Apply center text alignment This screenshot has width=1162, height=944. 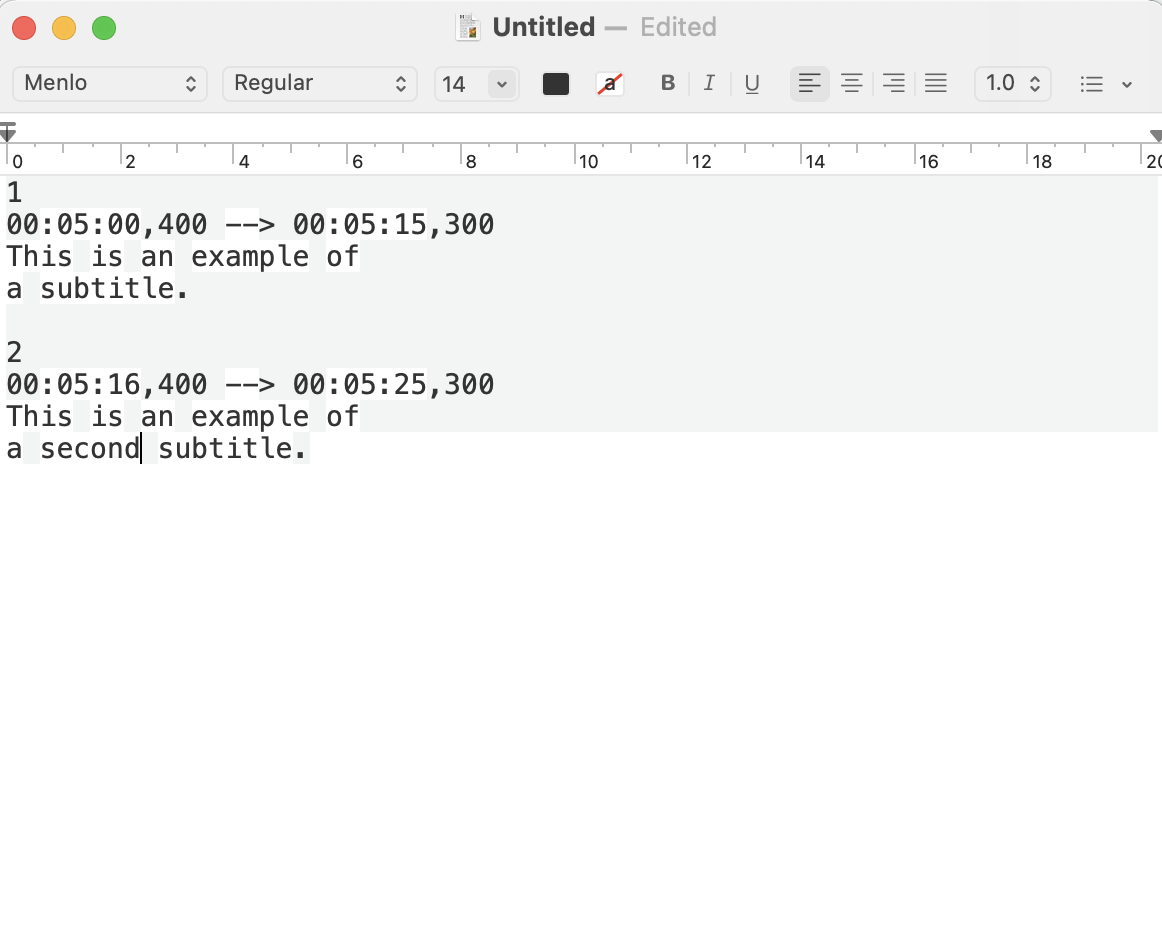coord(851,83)
